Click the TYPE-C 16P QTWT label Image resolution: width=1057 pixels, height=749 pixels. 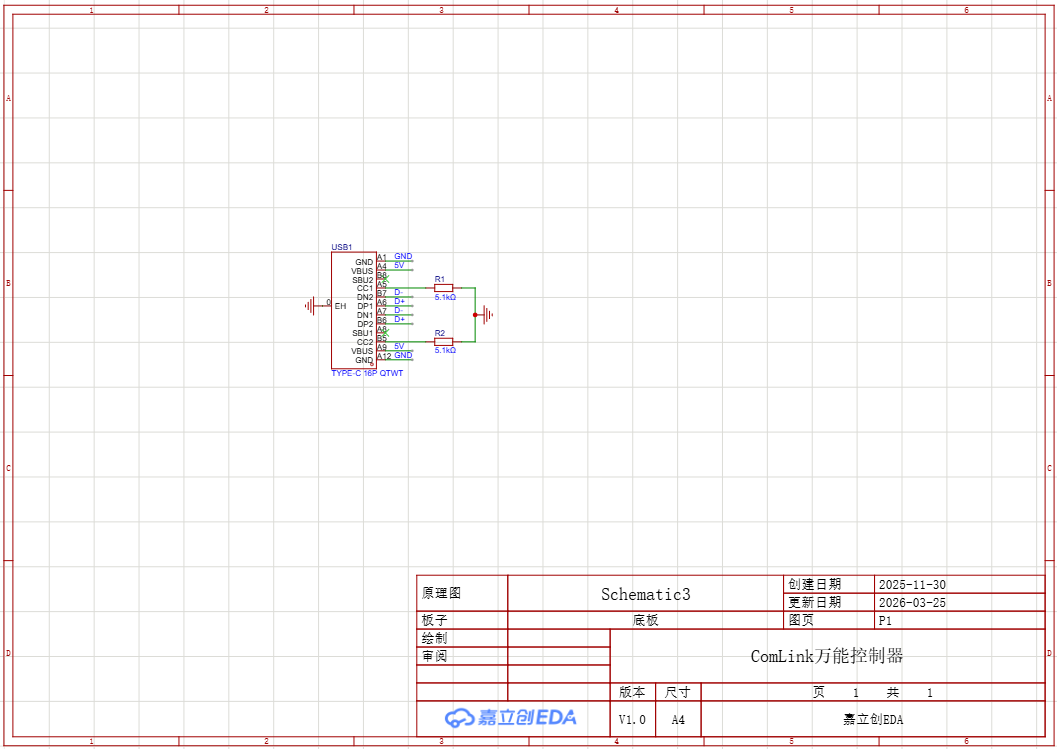point(367,373)
